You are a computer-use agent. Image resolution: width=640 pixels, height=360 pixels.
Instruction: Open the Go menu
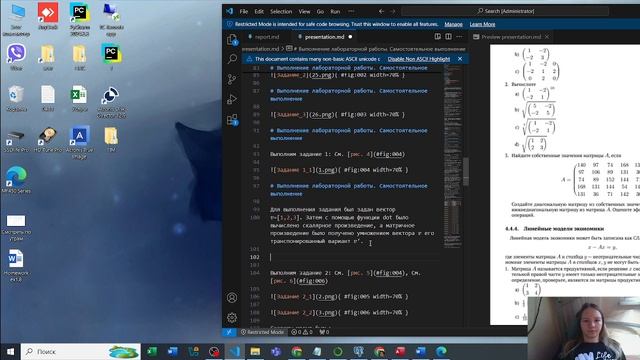pos(320,11)
